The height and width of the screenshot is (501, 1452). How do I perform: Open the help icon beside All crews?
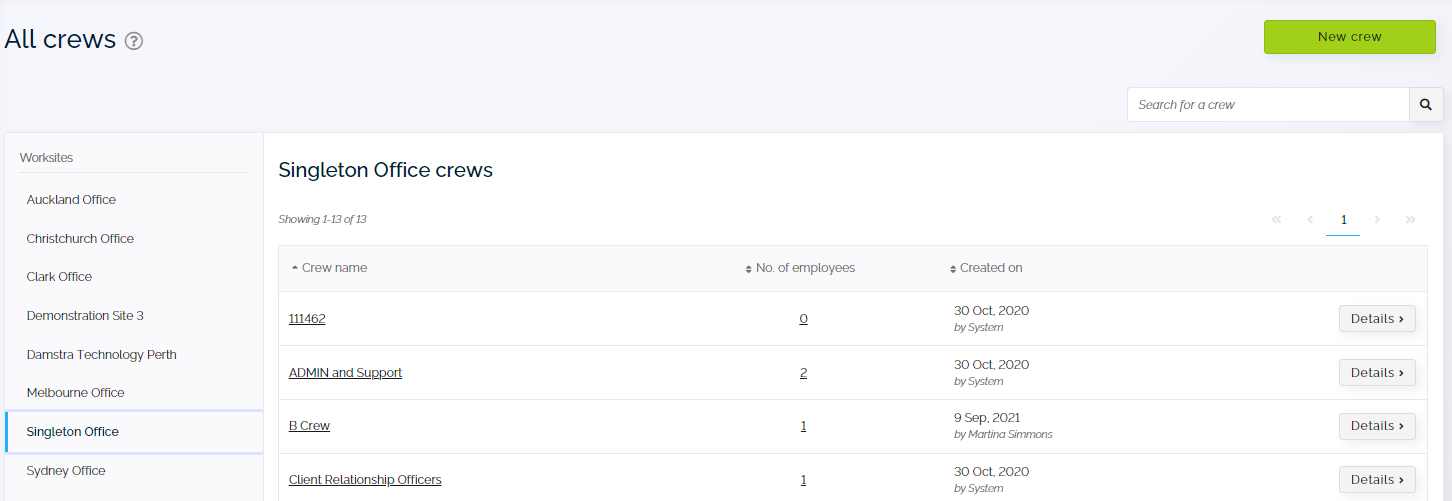click(x=134, y=41)
